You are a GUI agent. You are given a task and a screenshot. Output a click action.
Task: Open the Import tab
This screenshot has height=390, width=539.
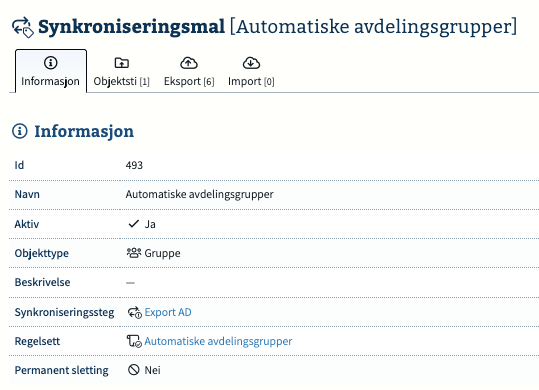[251, 71]
